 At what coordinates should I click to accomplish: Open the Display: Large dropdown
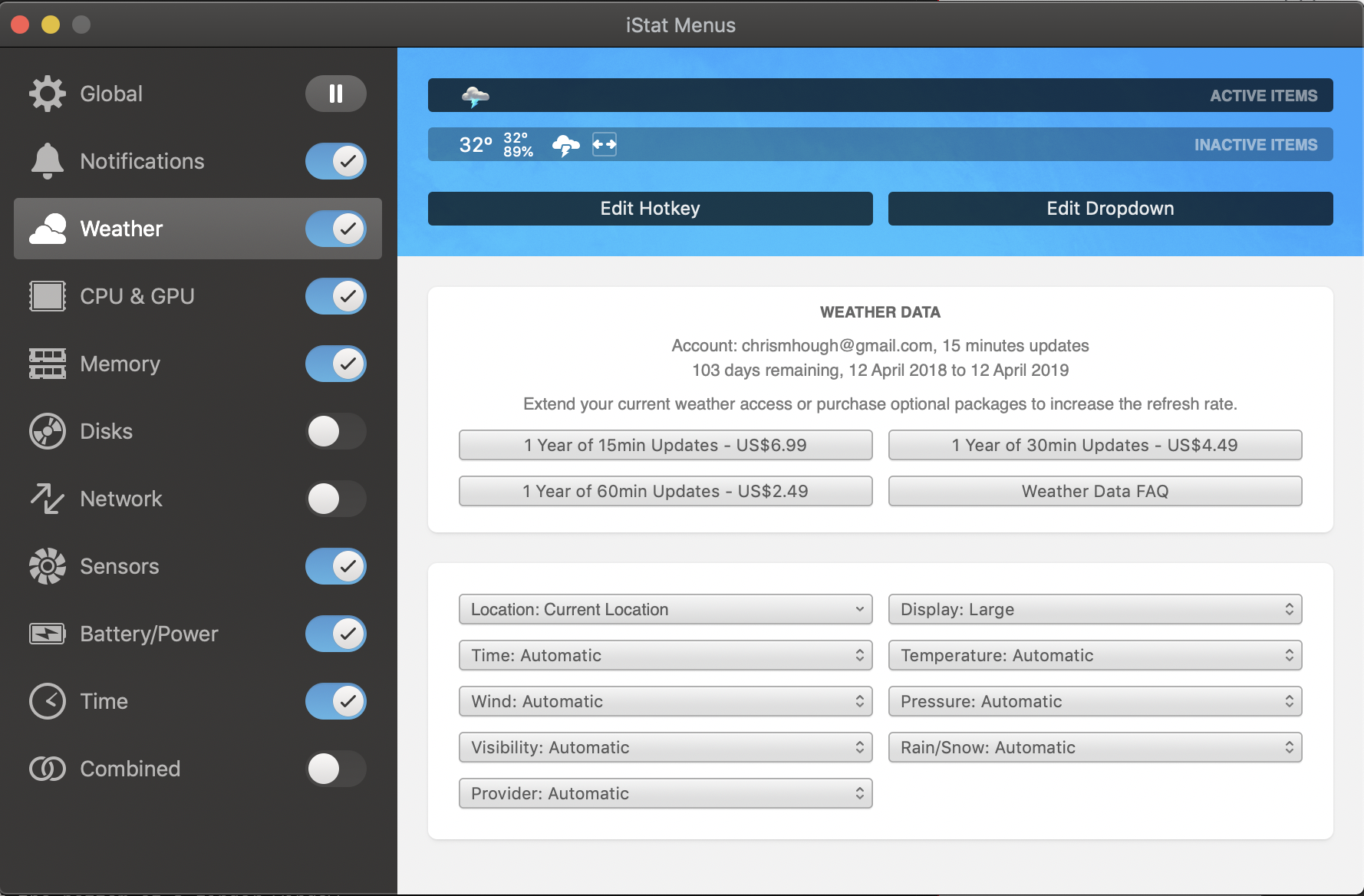point(1095,609)
